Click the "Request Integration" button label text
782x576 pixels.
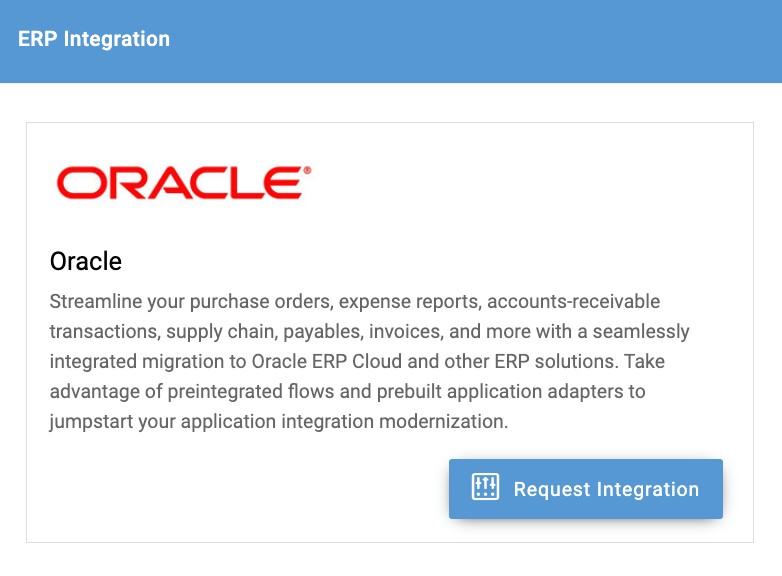[x=606, y=489]
